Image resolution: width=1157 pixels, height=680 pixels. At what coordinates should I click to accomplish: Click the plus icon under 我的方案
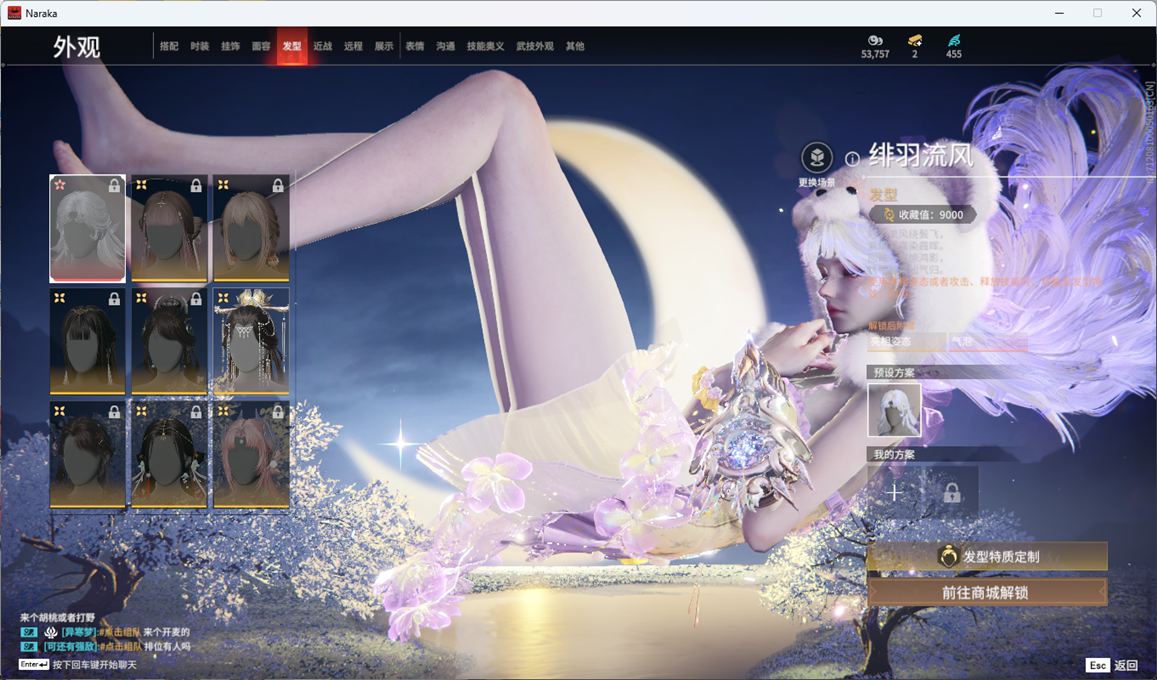[894, 492]
